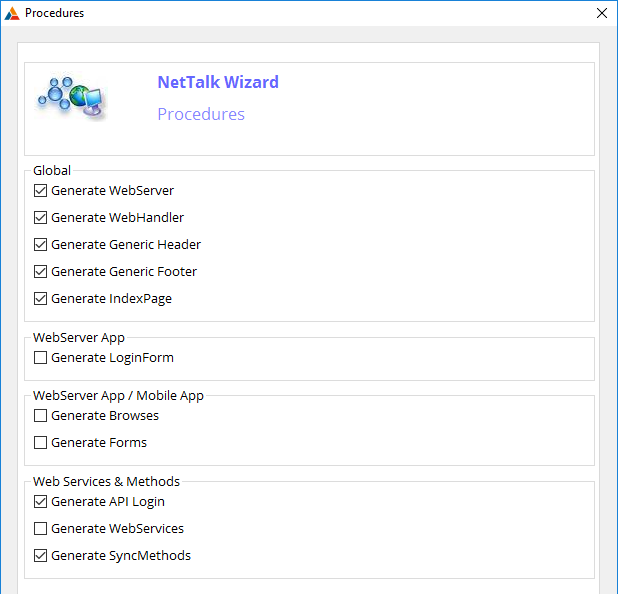Turn off Generate Generic Footer

click(40, 271)
